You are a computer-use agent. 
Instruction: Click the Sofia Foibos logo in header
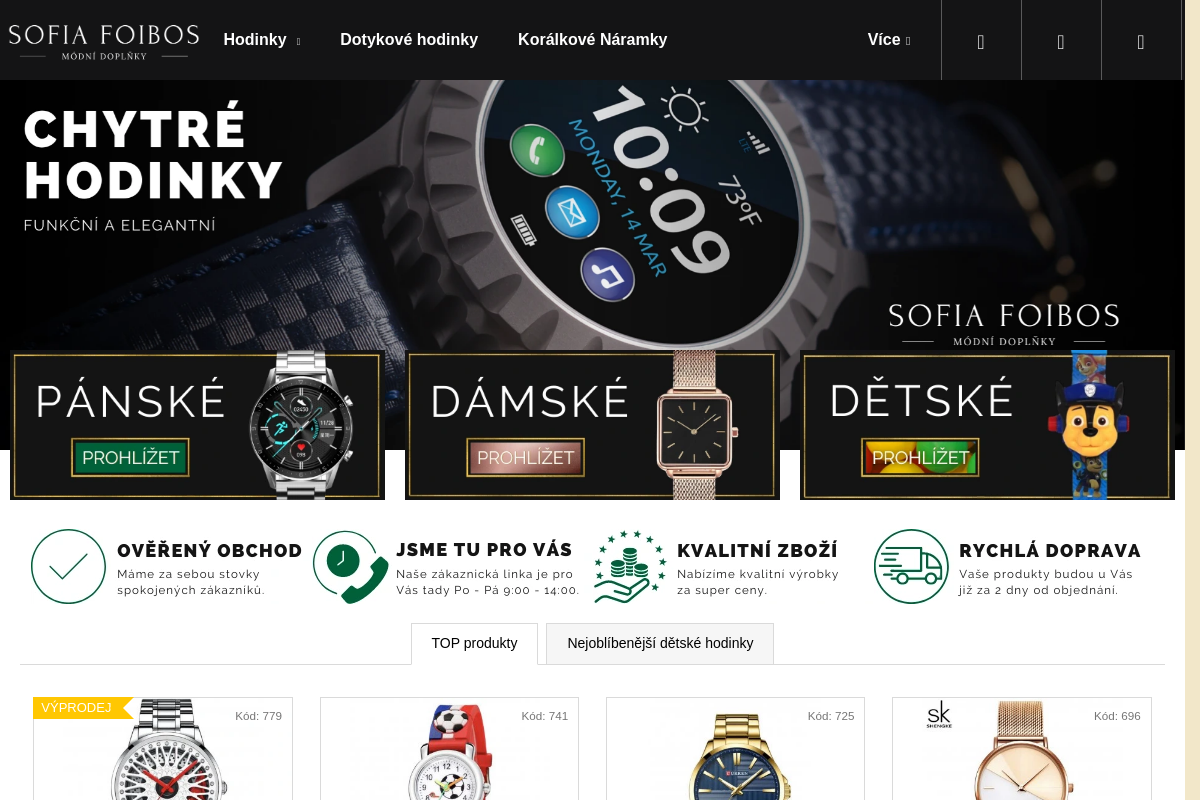104,41
